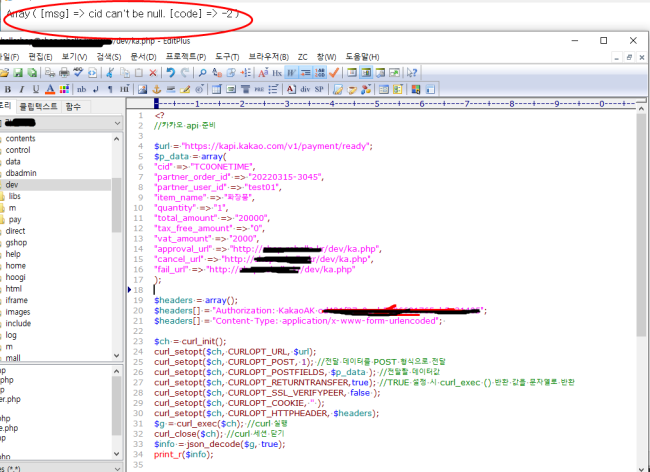Open the 도움말(H) menu
The width and height of the screenshot is (650, 472).
click(x=362, y=57)
